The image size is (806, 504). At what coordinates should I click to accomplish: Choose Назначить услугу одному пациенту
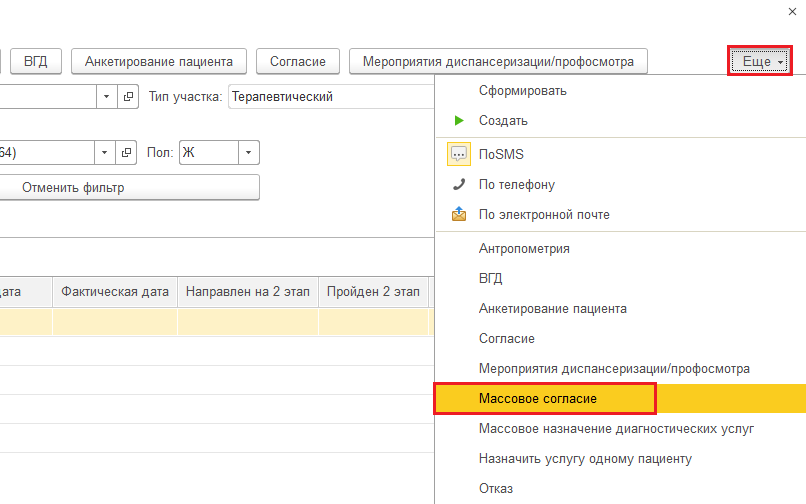[x=585, y=459]
